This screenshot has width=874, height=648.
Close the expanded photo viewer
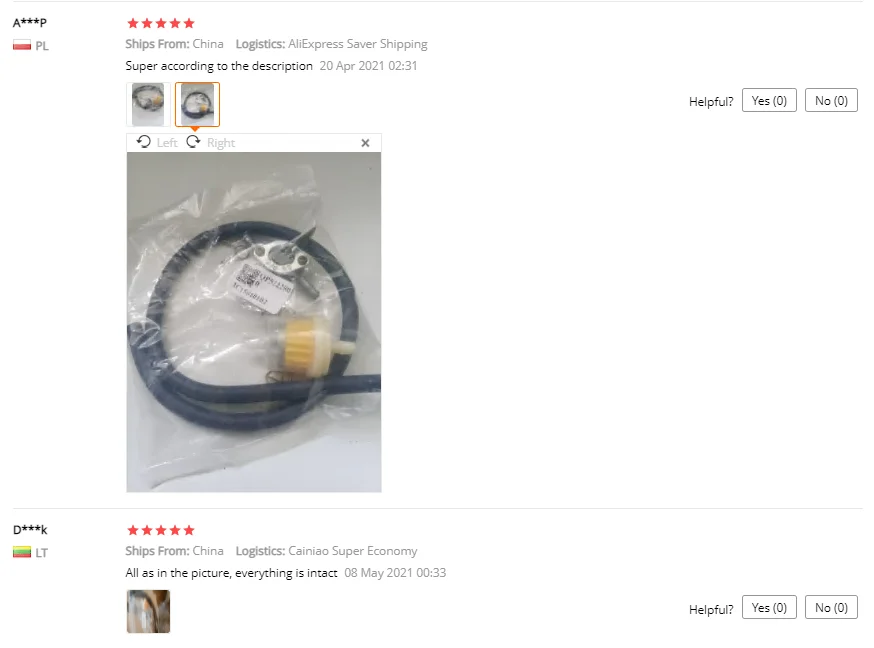tap(365, 143)
